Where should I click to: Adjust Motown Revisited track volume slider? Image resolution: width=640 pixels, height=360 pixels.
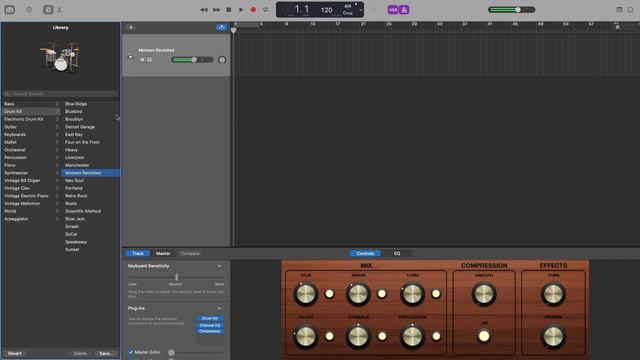pyautogui.click(x=192, y=60)
